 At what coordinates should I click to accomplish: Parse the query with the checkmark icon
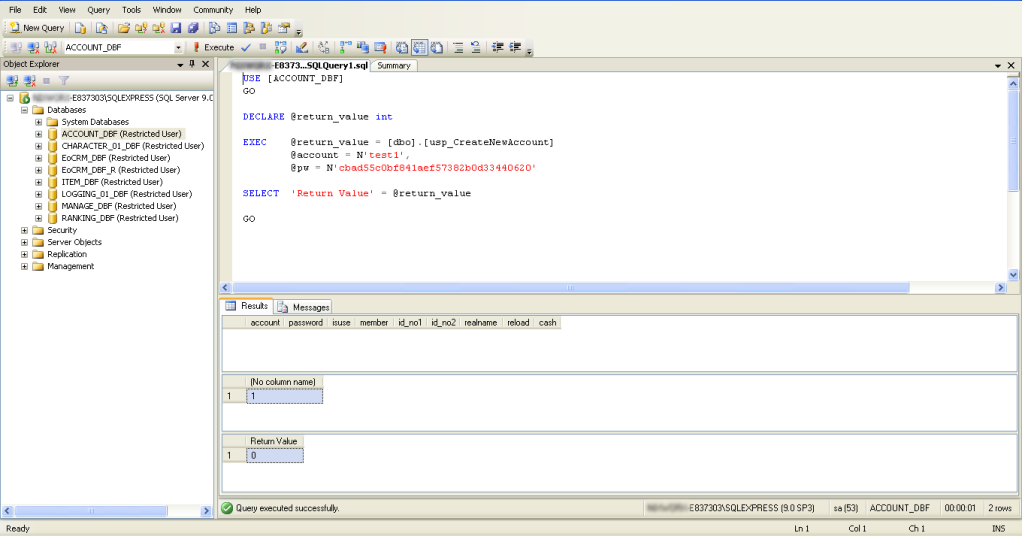pyautogui.click(x=246, y=47)
